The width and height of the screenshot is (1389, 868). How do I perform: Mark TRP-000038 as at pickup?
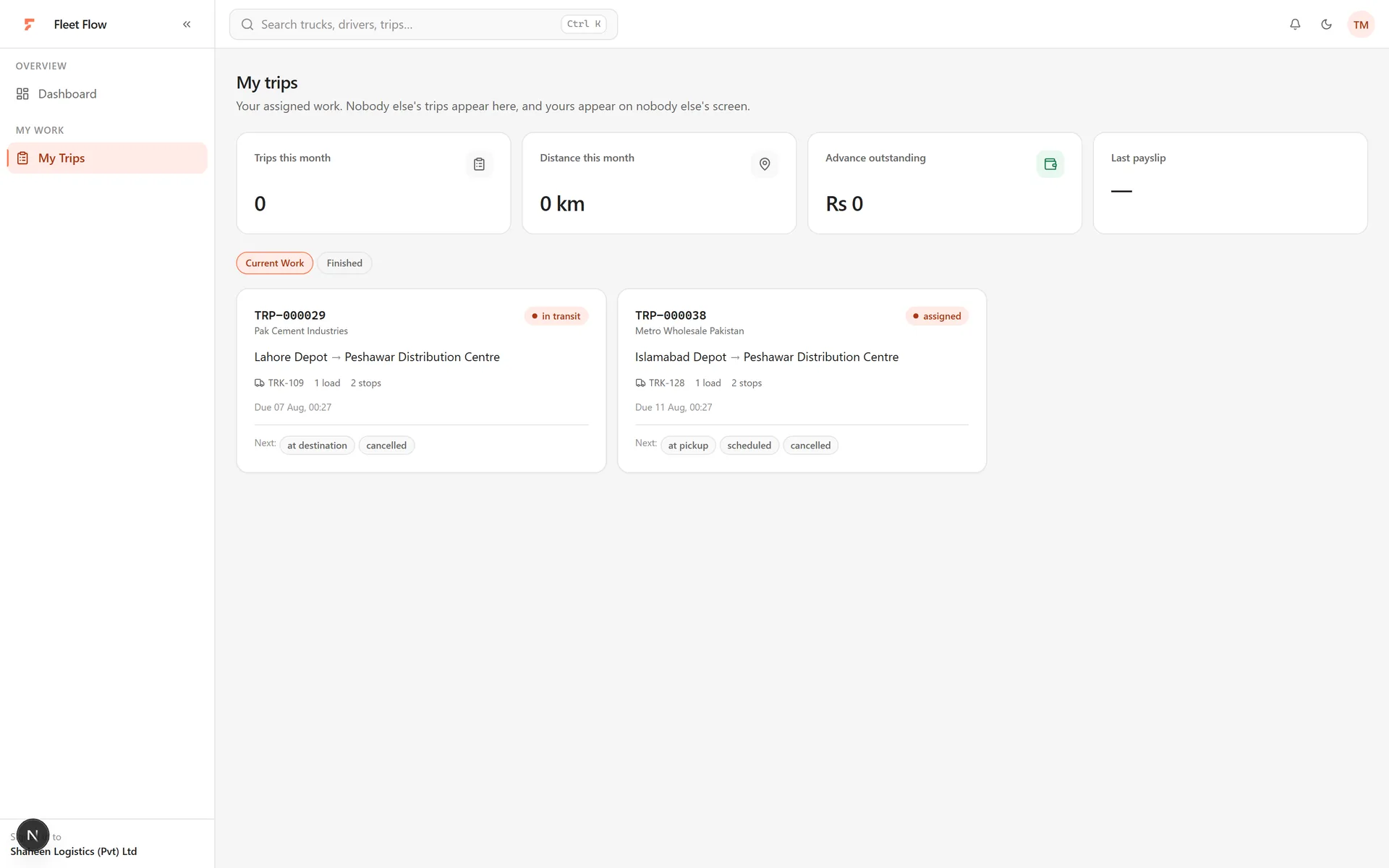tap(688, 446)
